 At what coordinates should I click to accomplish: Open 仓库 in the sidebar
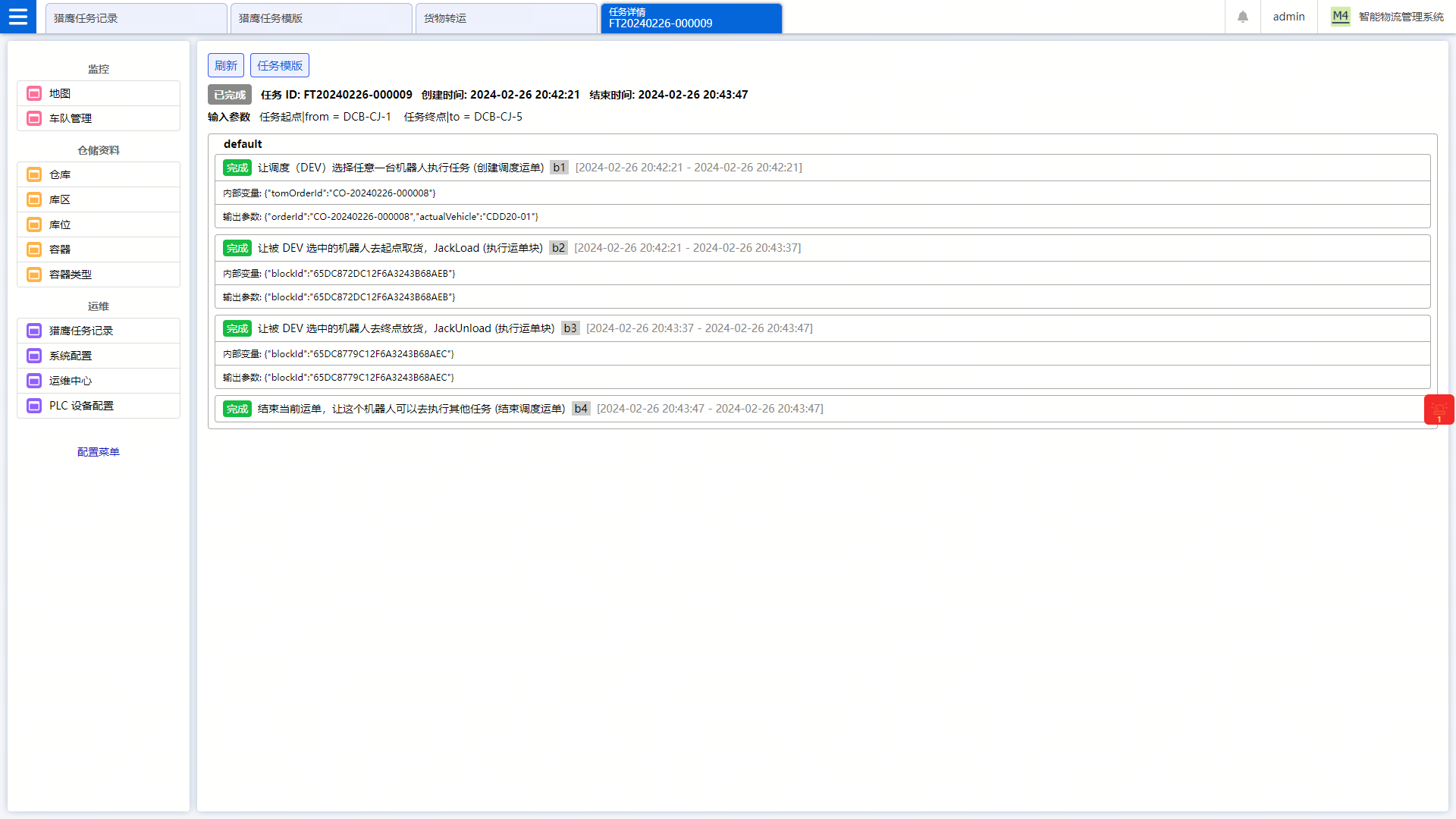99,174
